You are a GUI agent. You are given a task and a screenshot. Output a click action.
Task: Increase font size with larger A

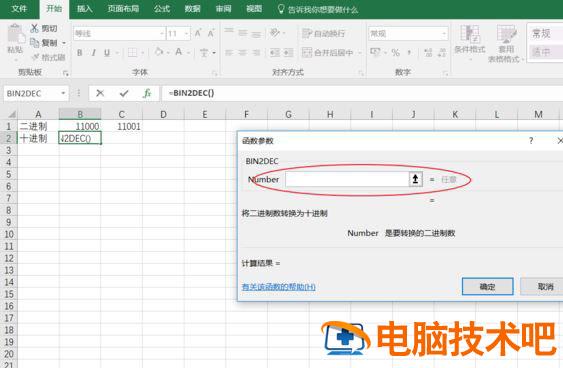[x=198, y=33]
